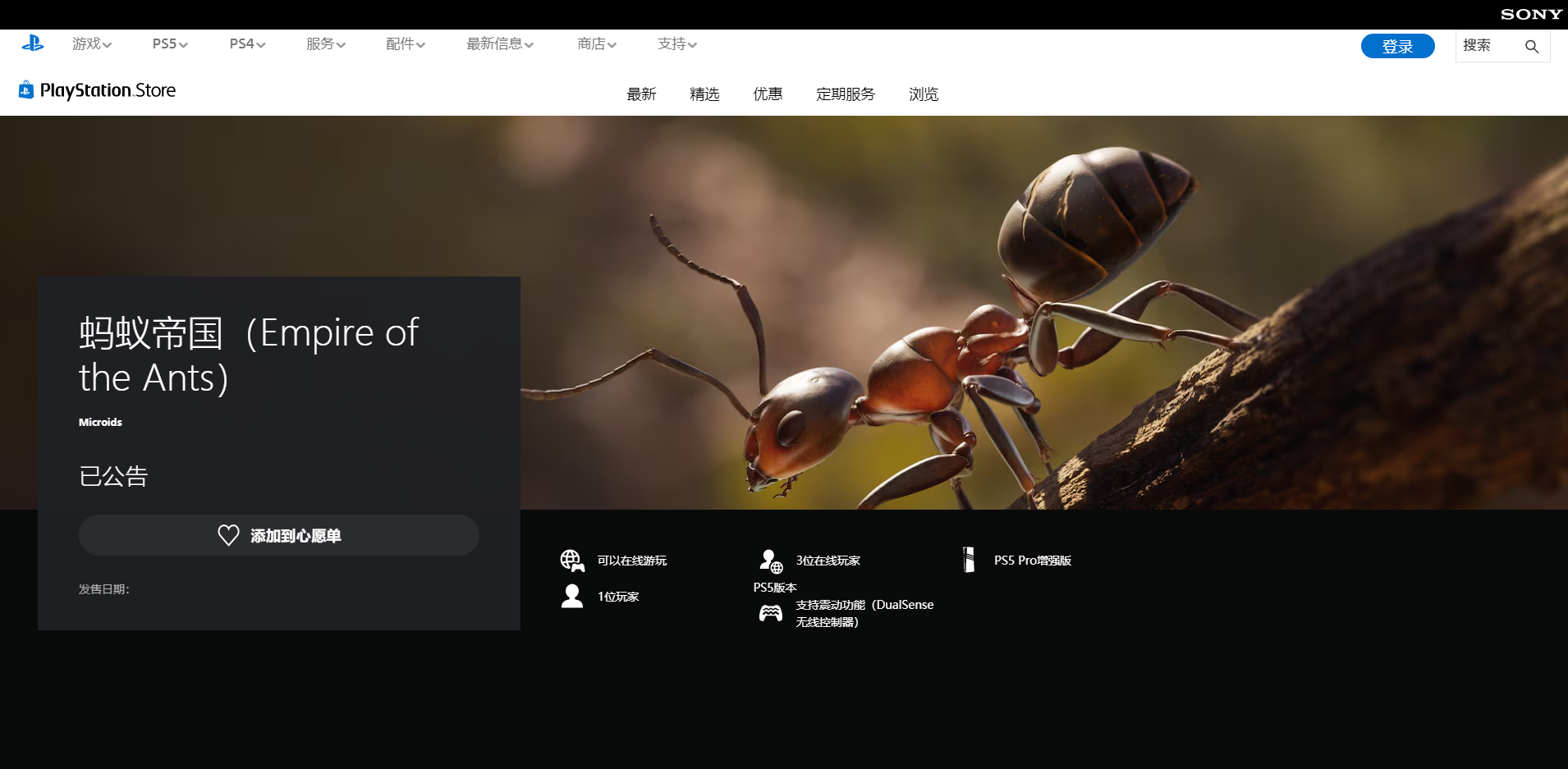Open the 最新 store tab
Viewport: 1568px width, 769px height.
(x=641, y=94)
